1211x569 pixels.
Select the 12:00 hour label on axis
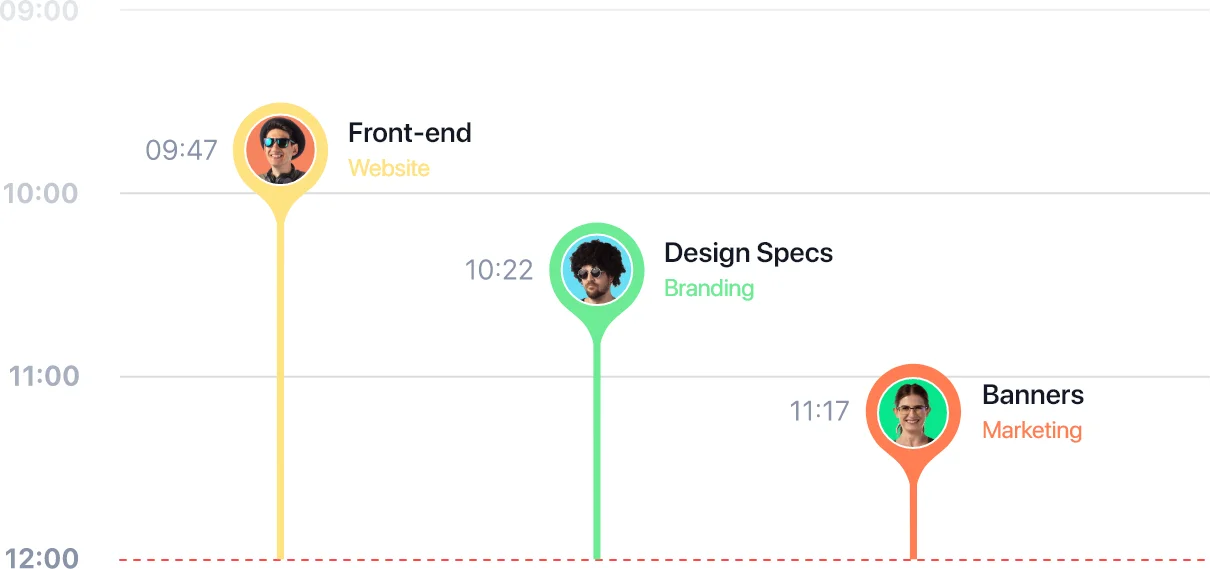click(x=42, y=559)
